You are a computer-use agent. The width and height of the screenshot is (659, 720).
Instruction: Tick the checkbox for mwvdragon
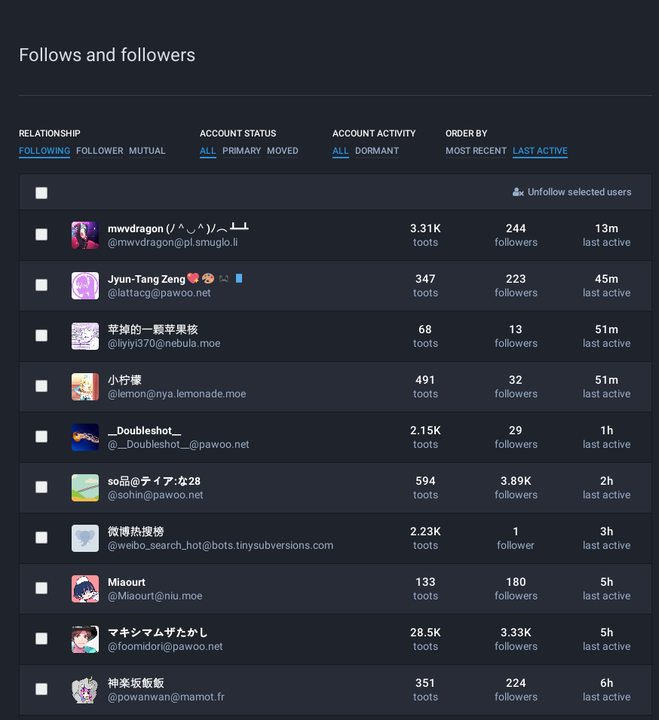(41, 235)
